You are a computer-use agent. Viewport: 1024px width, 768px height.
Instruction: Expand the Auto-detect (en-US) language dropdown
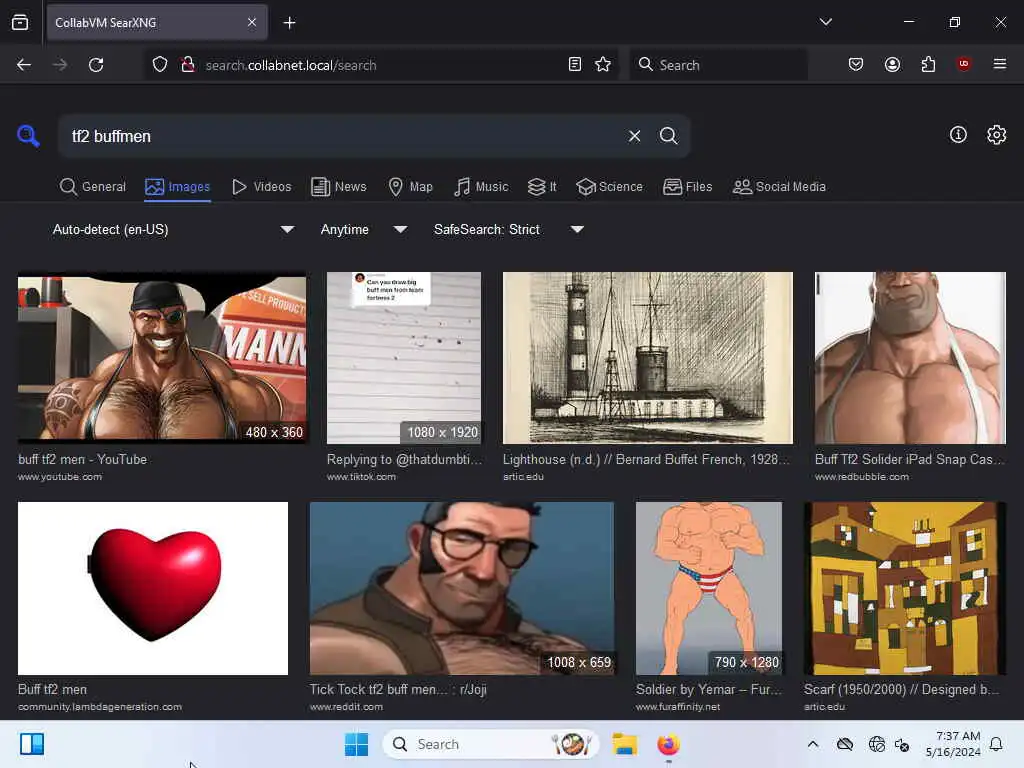173,229
